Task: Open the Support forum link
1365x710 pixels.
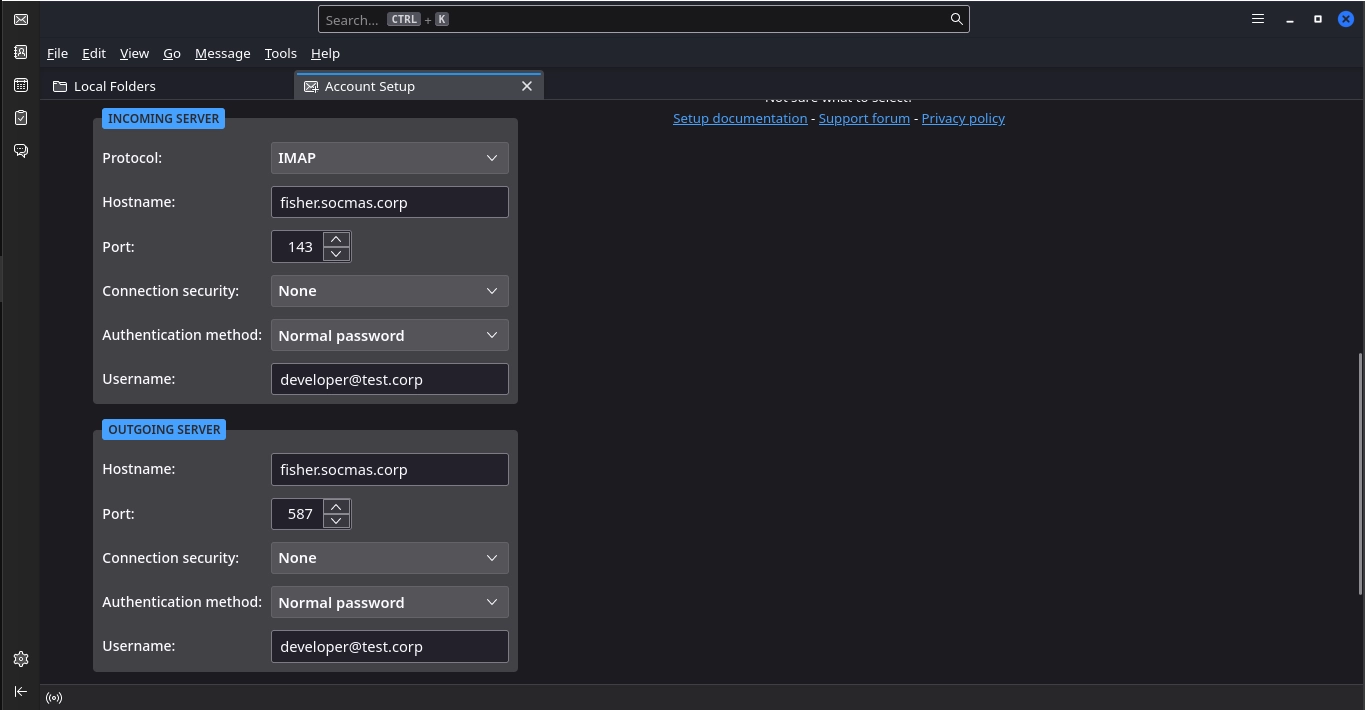Action: (864, 118)
